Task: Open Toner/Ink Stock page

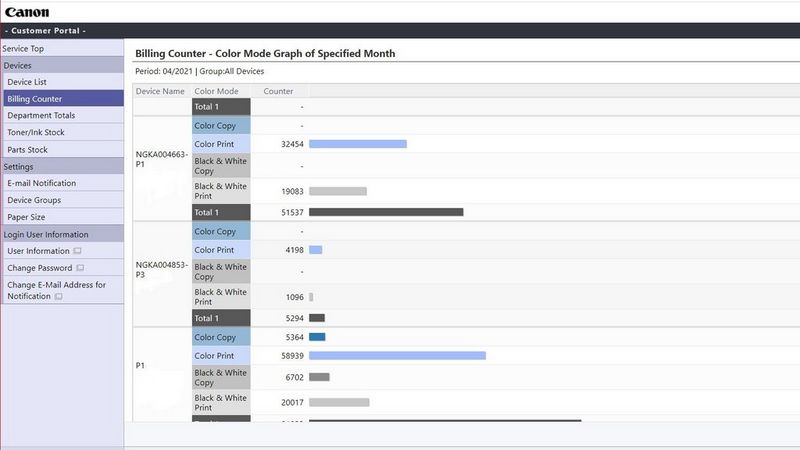Action: [36, 133]
